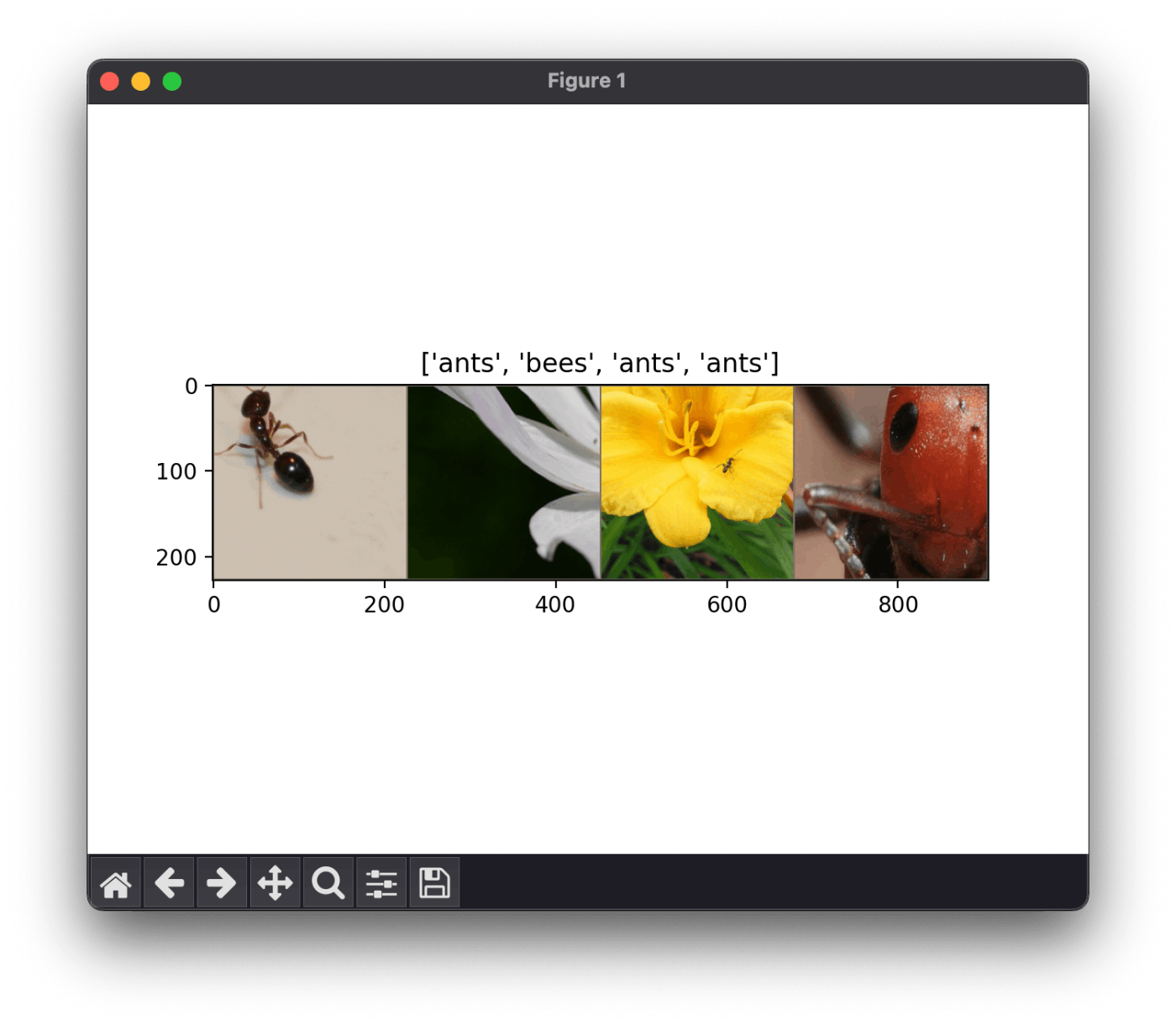The image size is (1176, 1026).
Task: Reset the view with the Home icon
Action: click(116, 883)
